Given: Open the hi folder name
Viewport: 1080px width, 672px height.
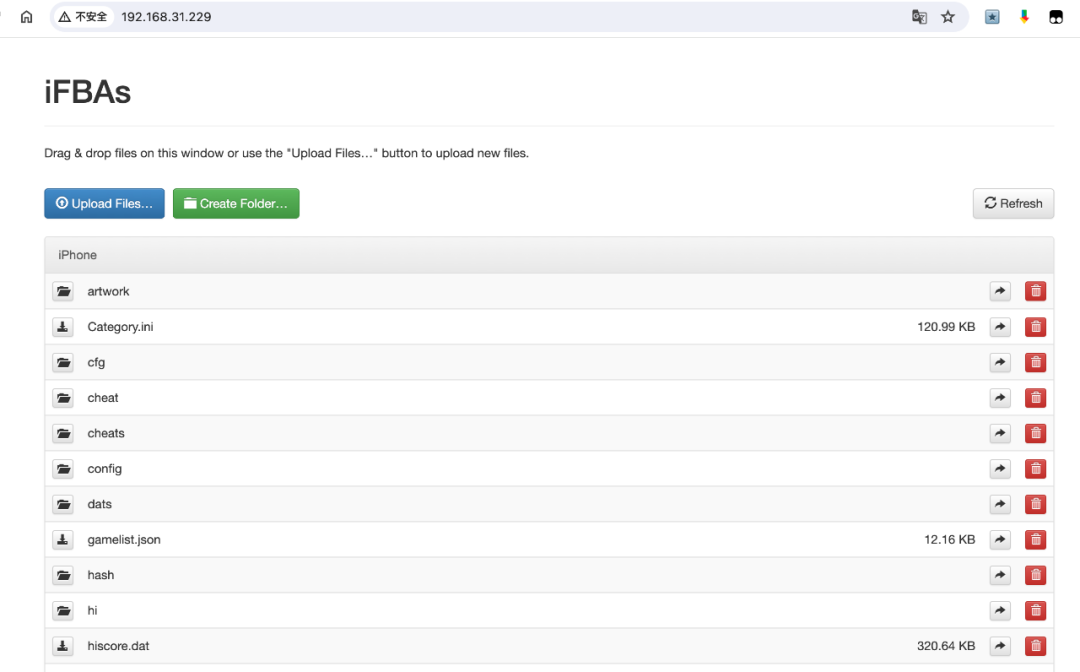Looking at the screenshot, I should [92, 611].
